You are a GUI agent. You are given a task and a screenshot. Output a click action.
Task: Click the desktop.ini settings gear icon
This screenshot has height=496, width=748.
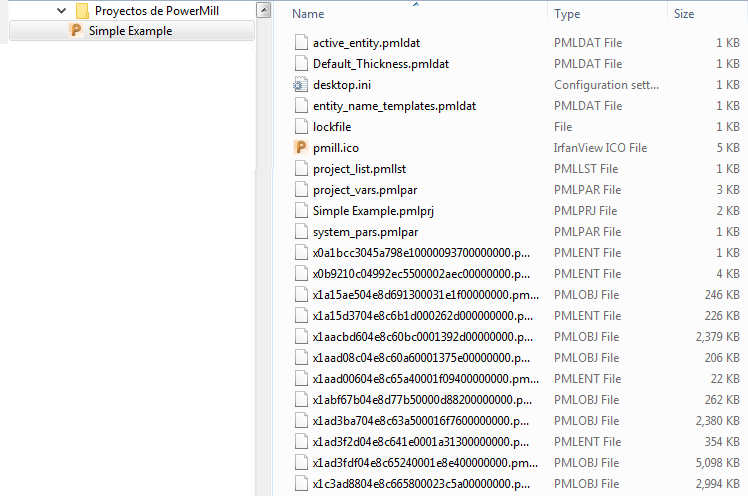(x=300, y=85)
